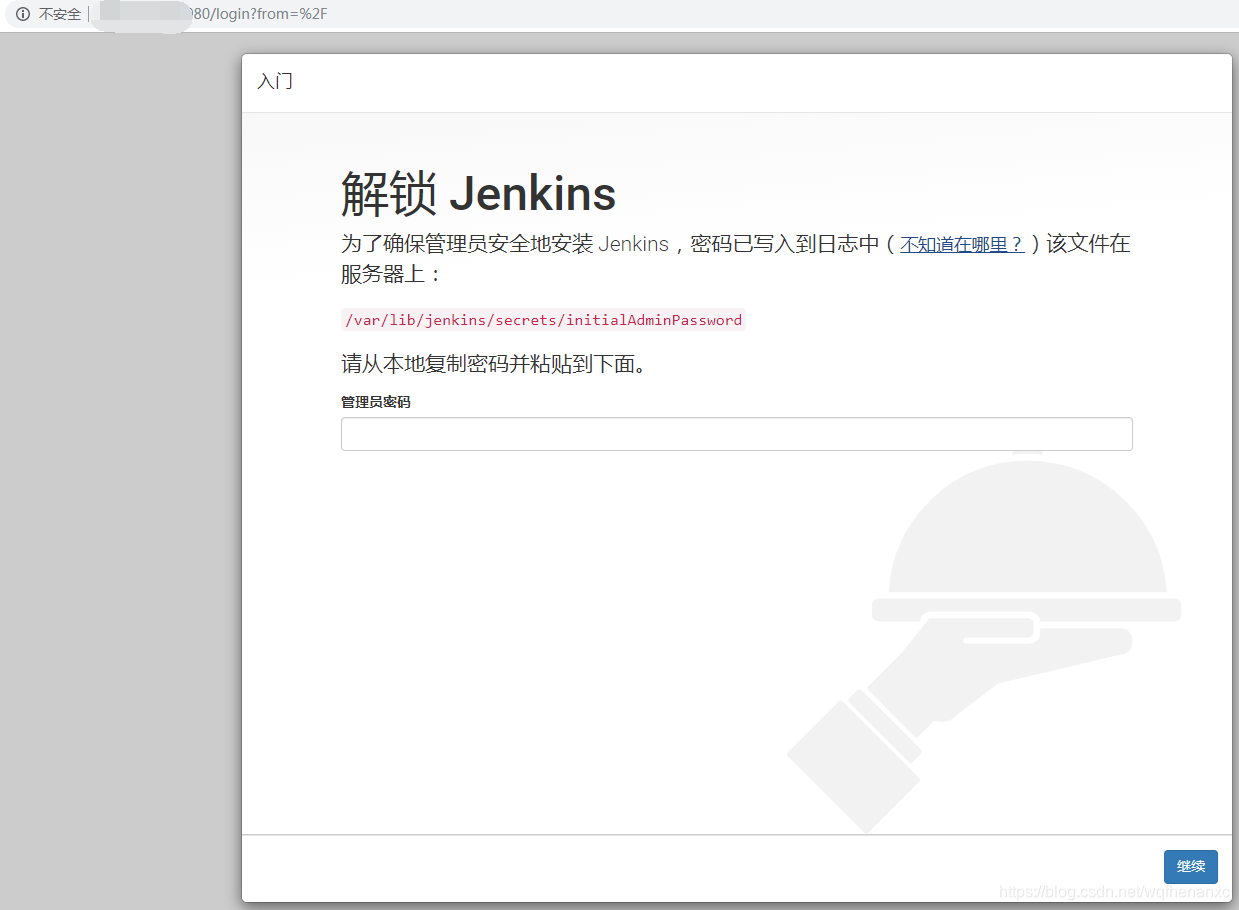Focus the 管理员密码 password field
The height and width of the screenshot is (910, 1239).
point(736,434)
